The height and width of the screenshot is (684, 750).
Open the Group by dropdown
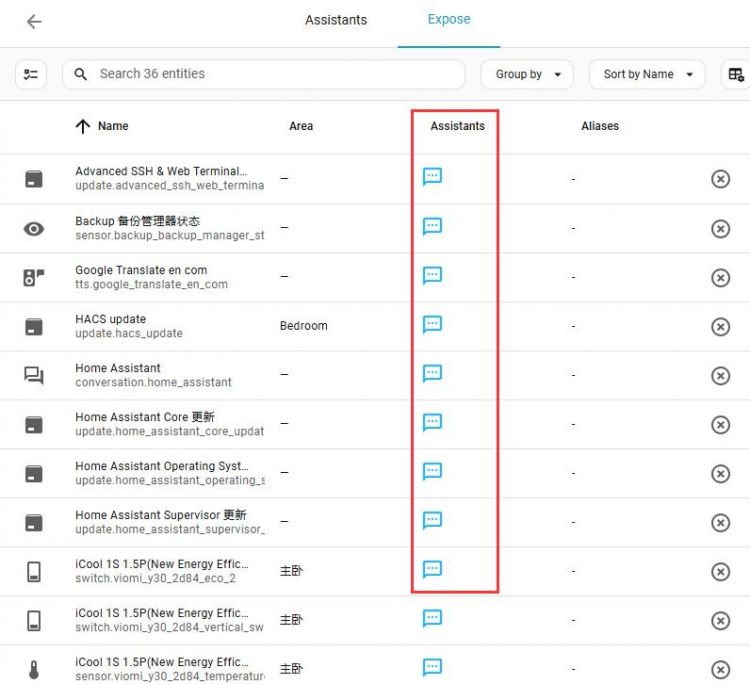[x=528, y=74]
